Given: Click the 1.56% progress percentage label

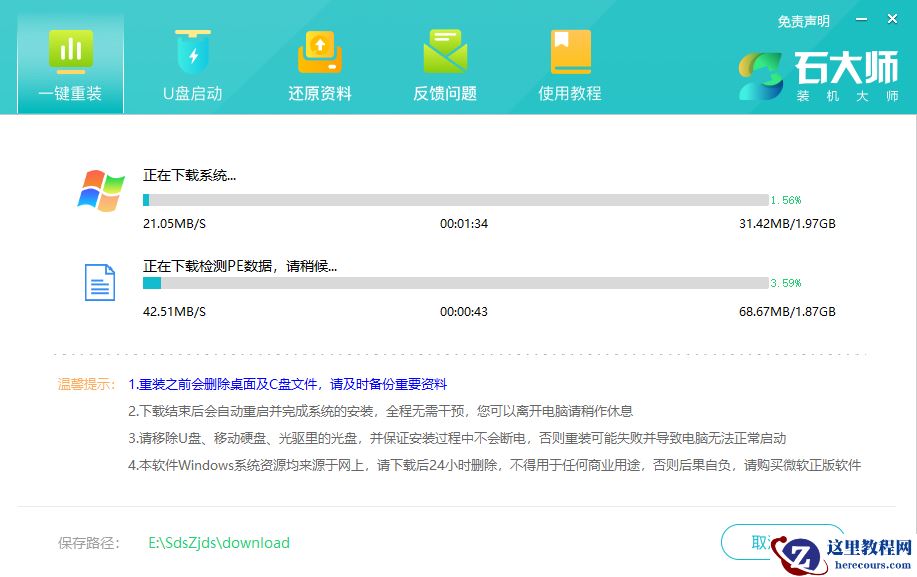Looking at the screenshot, I should [x=786, y=199].
